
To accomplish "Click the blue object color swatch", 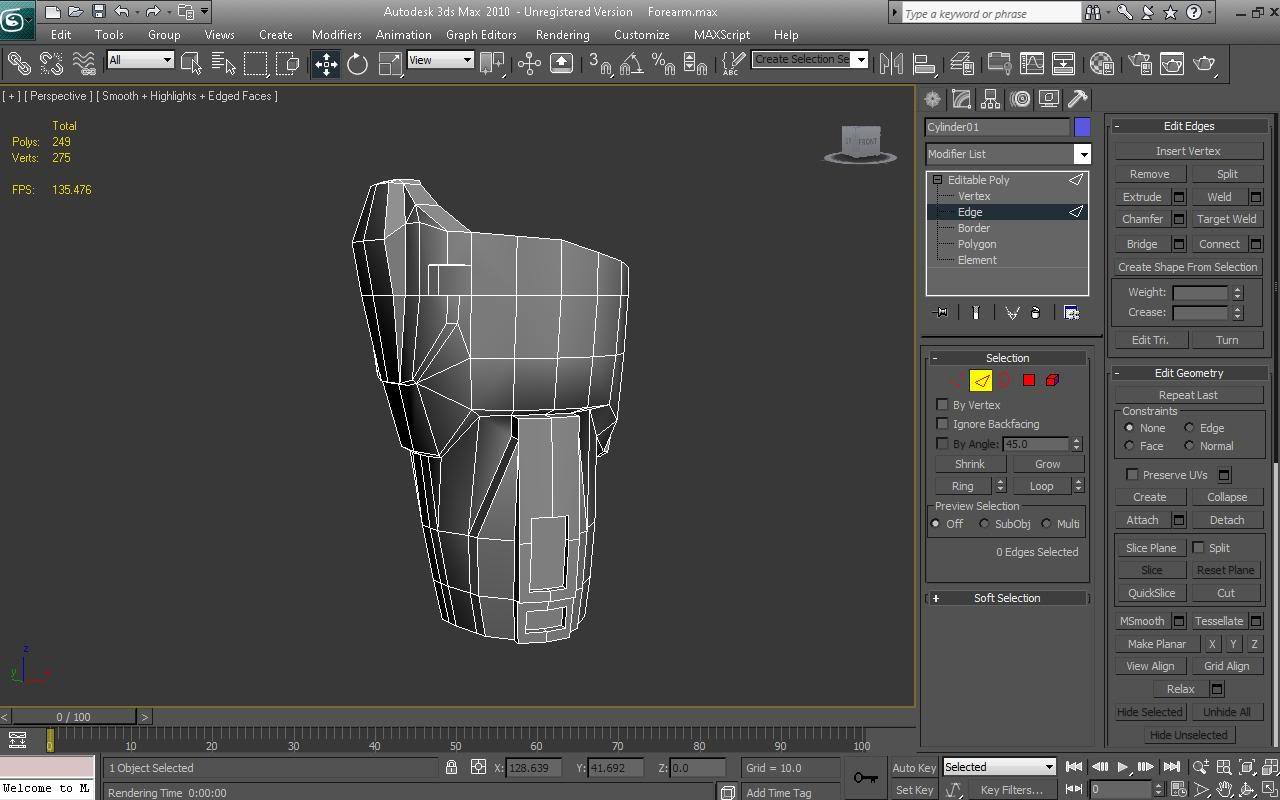I will point(1082,127).
